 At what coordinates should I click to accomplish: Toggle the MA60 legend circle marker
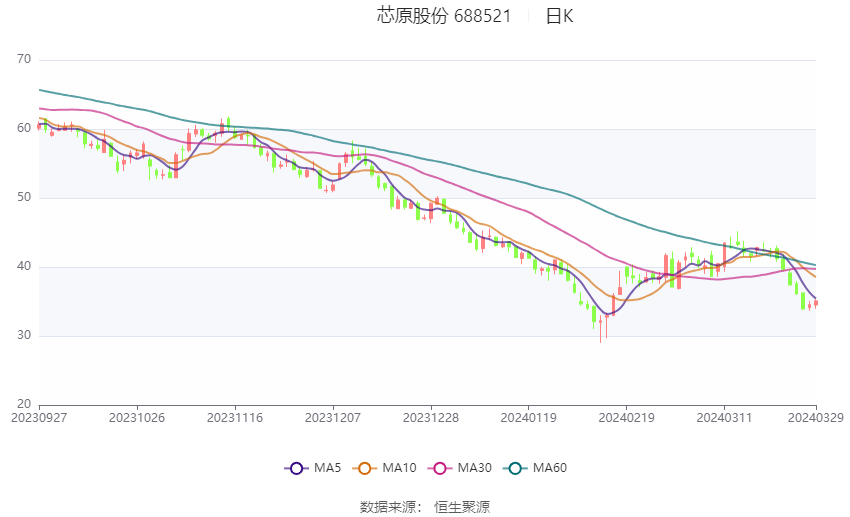pos(515,468)
